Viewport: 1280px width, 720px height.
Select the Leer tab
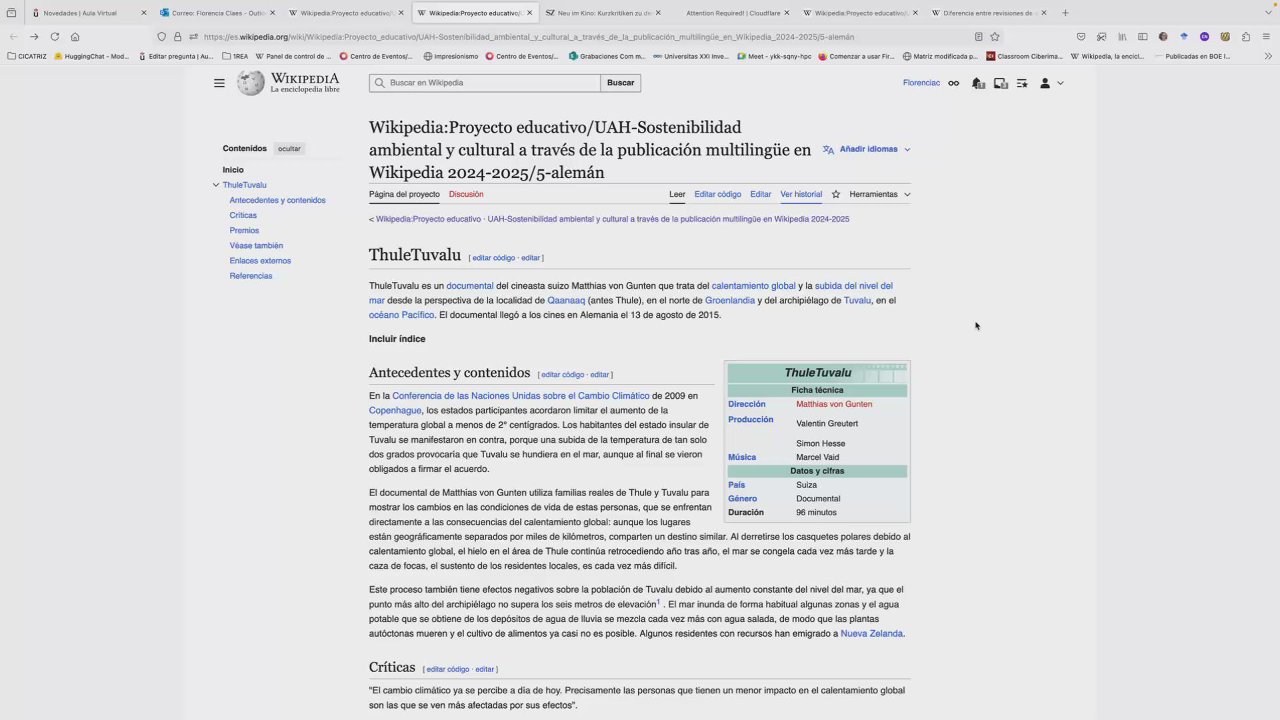point(677,194)
